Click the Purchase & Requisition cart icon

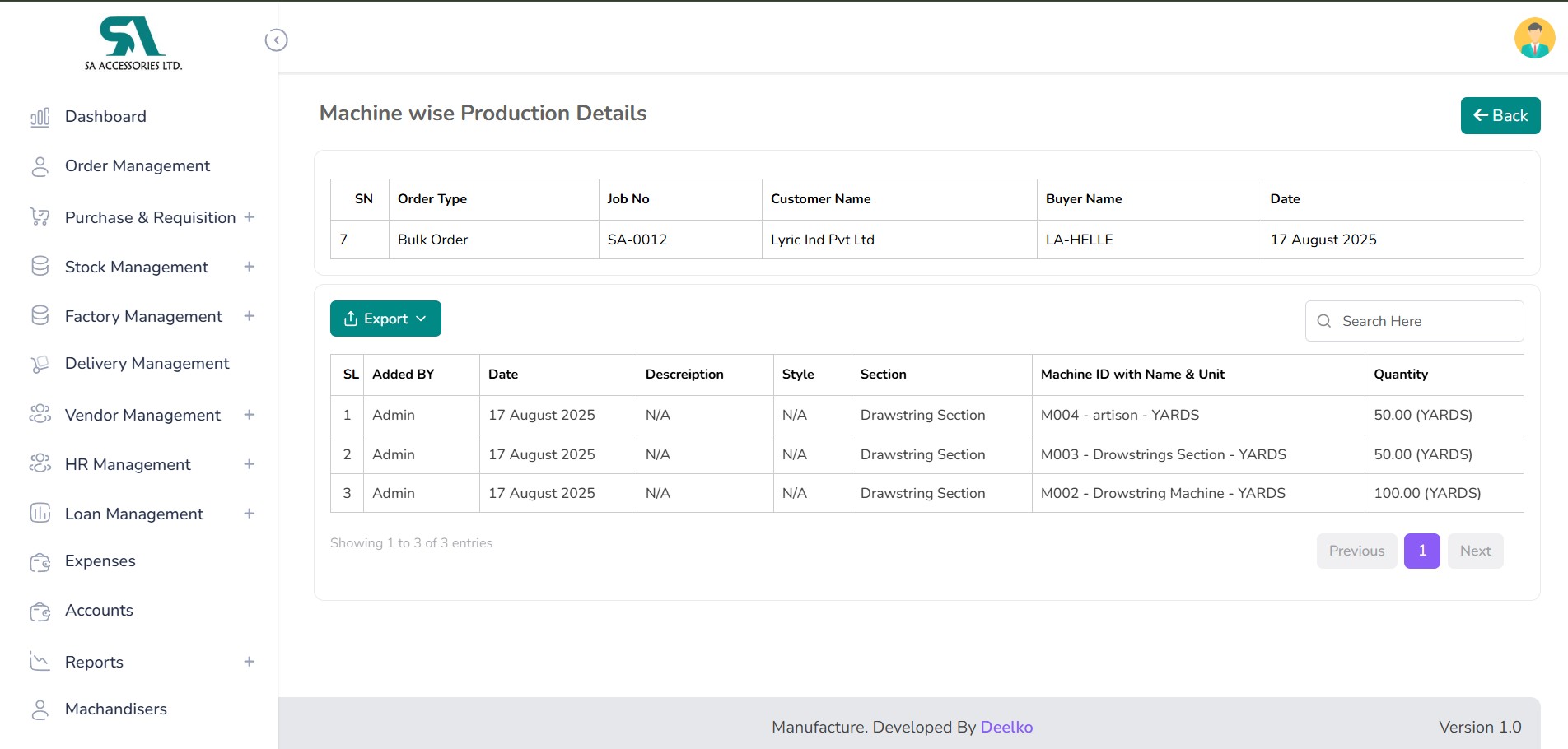pos(40,217)
